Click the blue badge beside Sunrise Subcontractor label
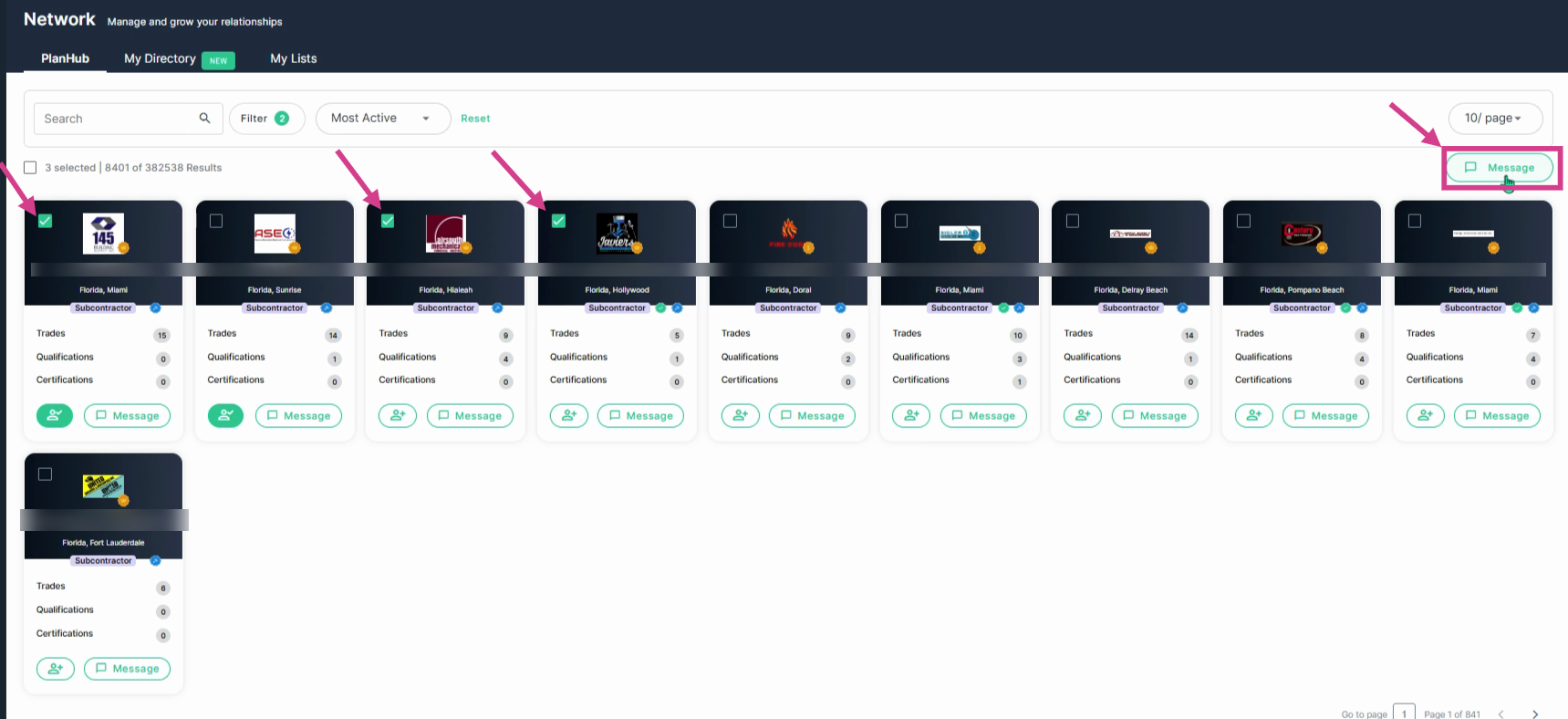This screenshot has width=1568, height=719. pyautogui.click(x=327, y=307)
